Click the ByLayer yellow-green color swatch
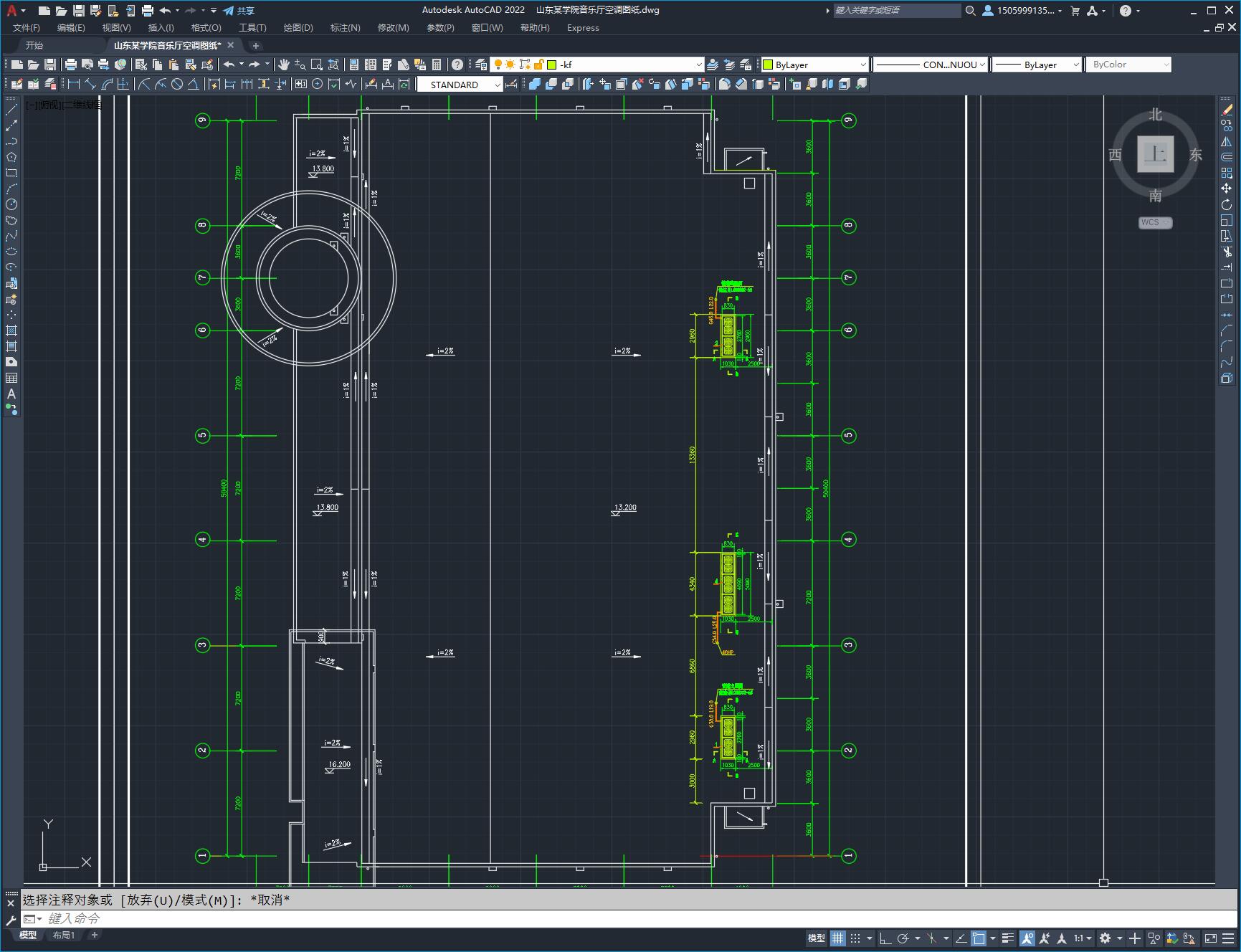 pos(768,65)
